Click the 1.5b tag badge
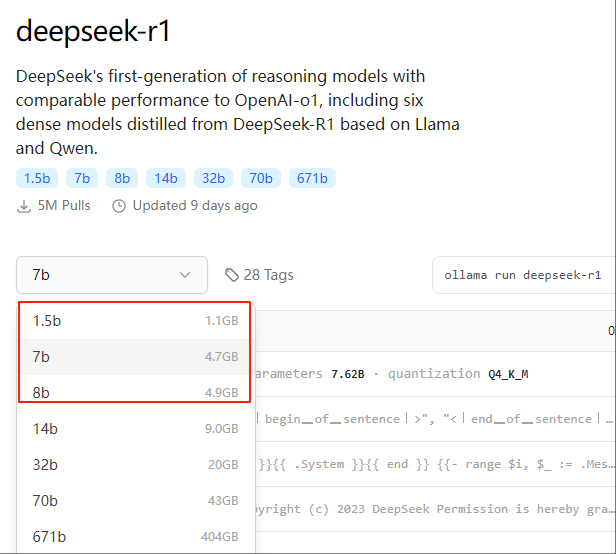616x554 pixels. (x=37, y=178)
